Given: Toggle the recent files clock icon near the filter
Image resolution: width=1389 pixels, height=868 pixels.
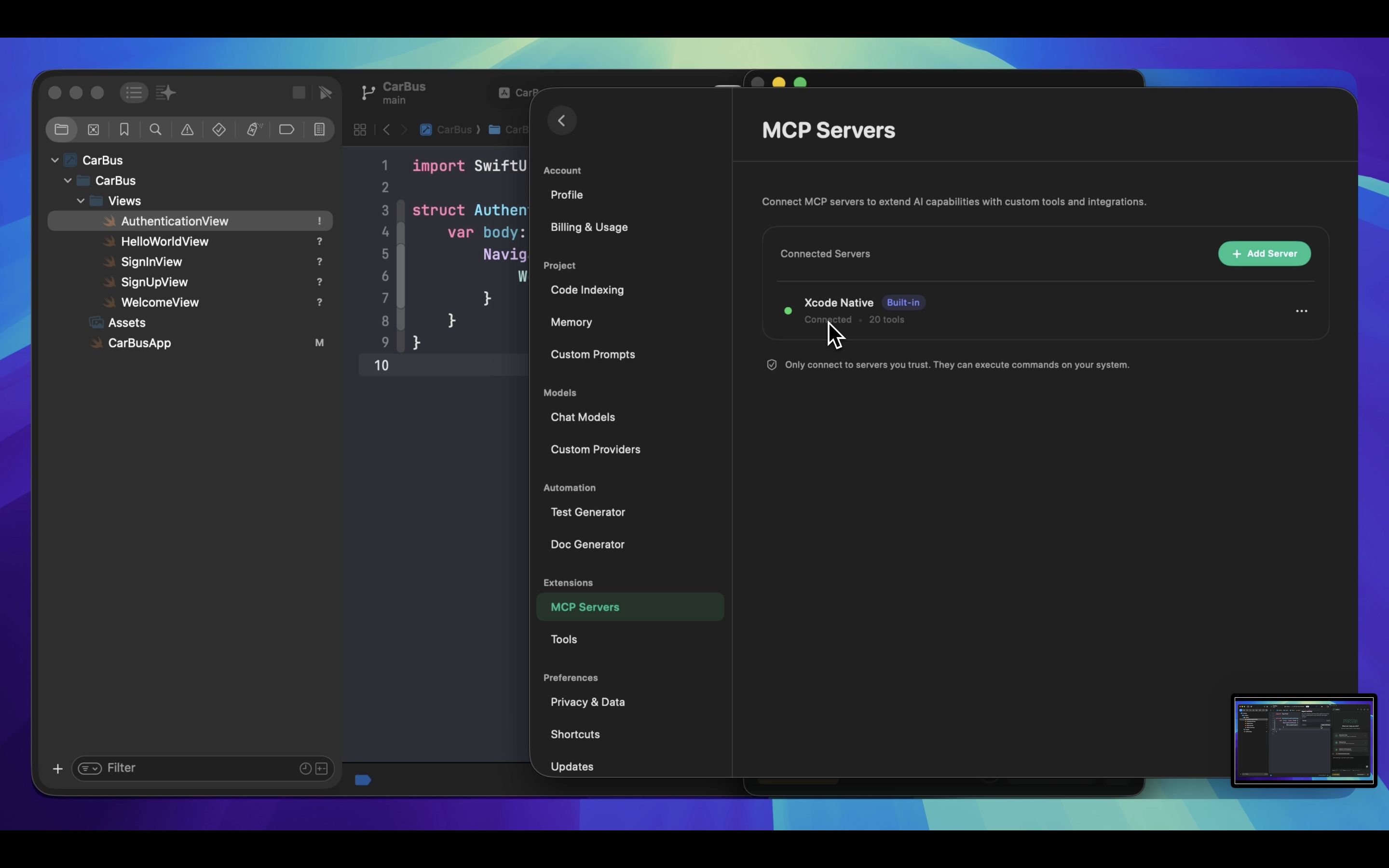Looking at the screenshot, I should [305, 768].
